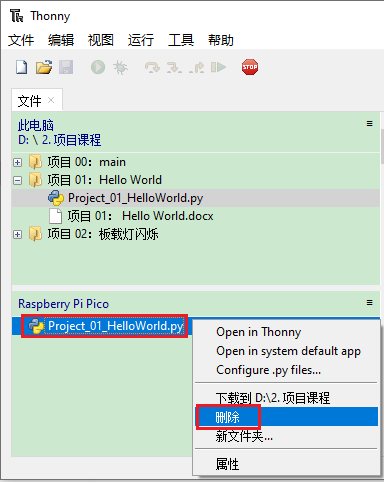Image resolution: width=385 pixels, height=483 pixels.
Task: Click the 2. 项目课程 path segment
Action: pos(71,140)
